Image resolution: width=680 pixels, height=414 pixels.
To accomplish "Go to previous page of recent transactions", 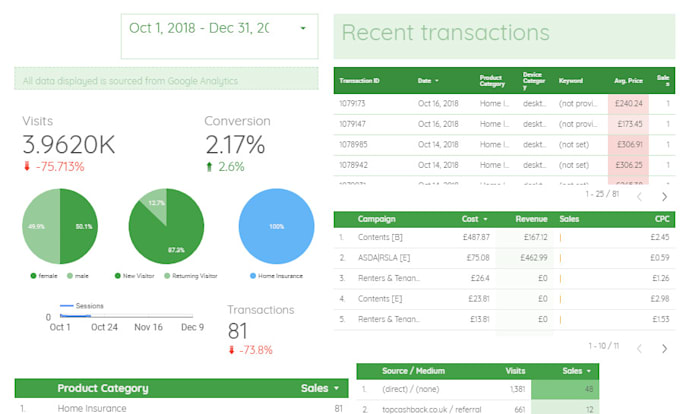I will click(639, 197).
